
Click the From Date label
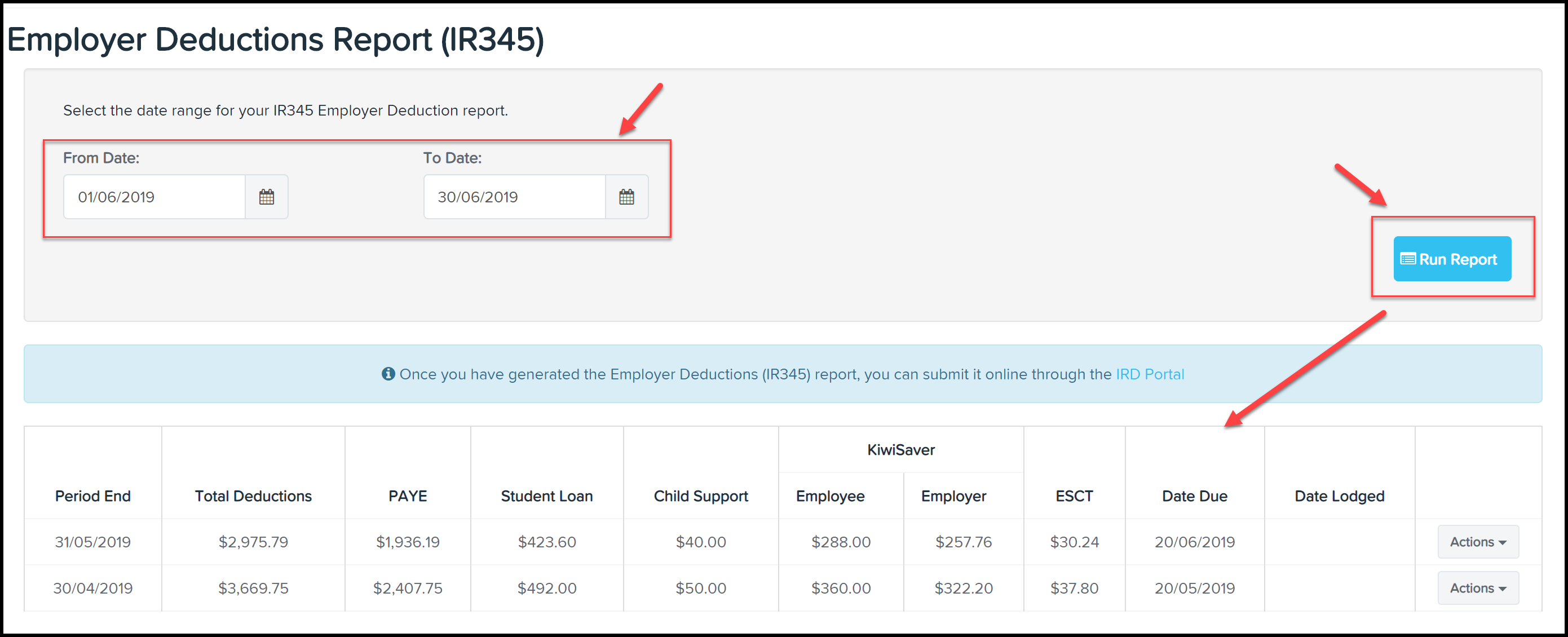(101, 158)
